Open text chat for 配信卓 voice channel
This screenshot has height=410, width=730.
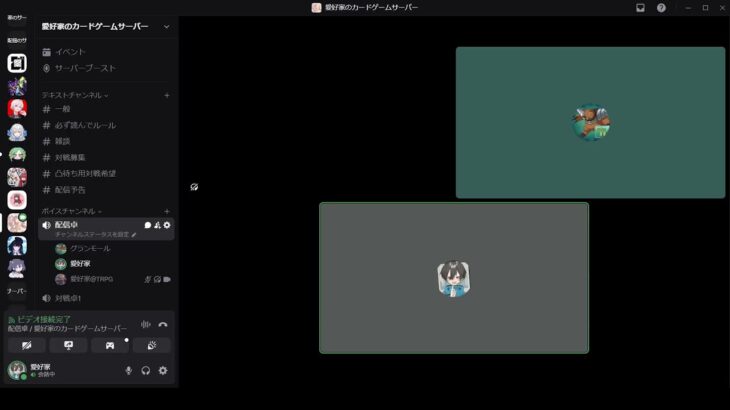coord(147,225)
